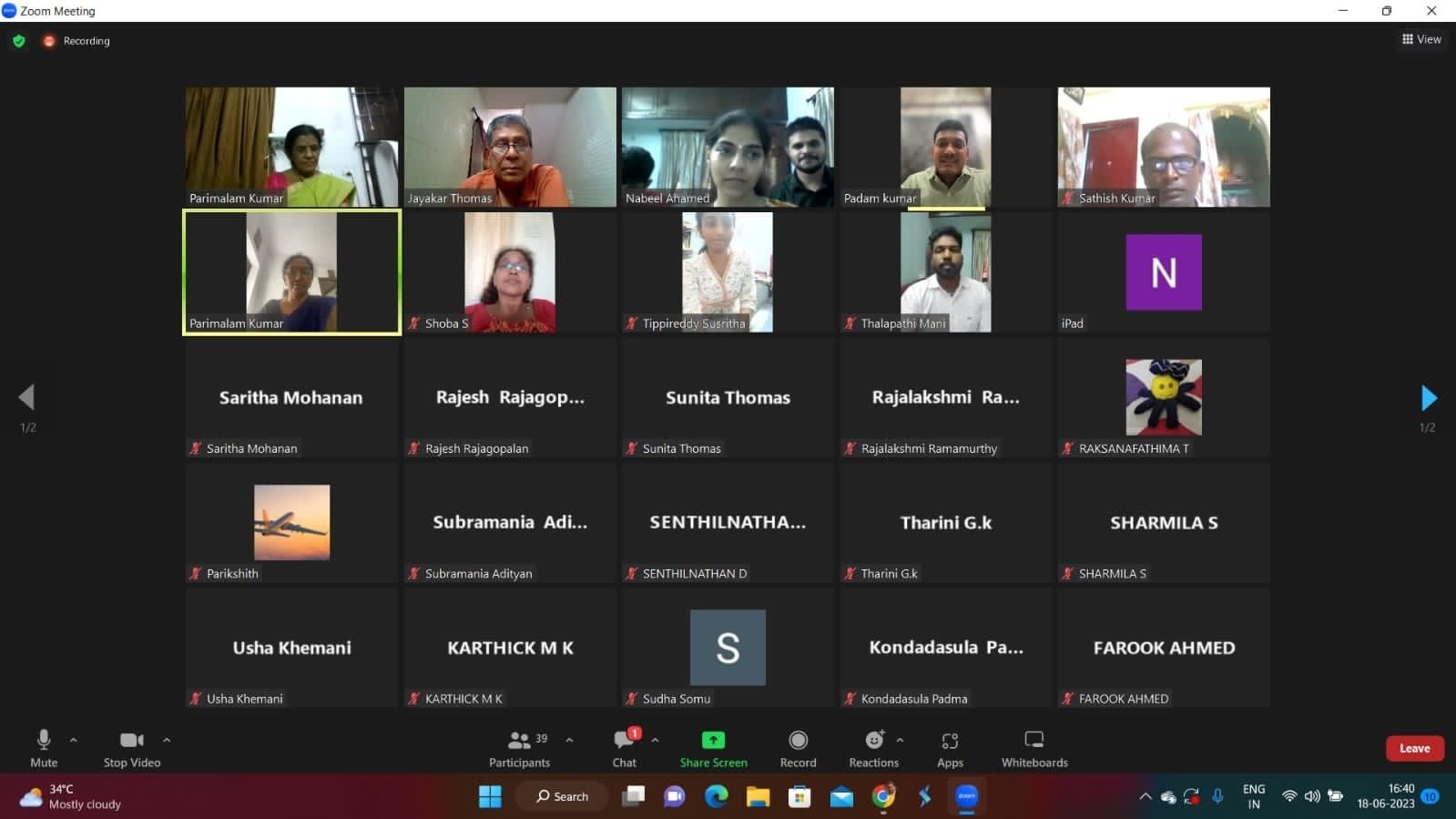Go to next gallery page arrow
This screenshot has height=819, width=1456.
pos(1428,397)
